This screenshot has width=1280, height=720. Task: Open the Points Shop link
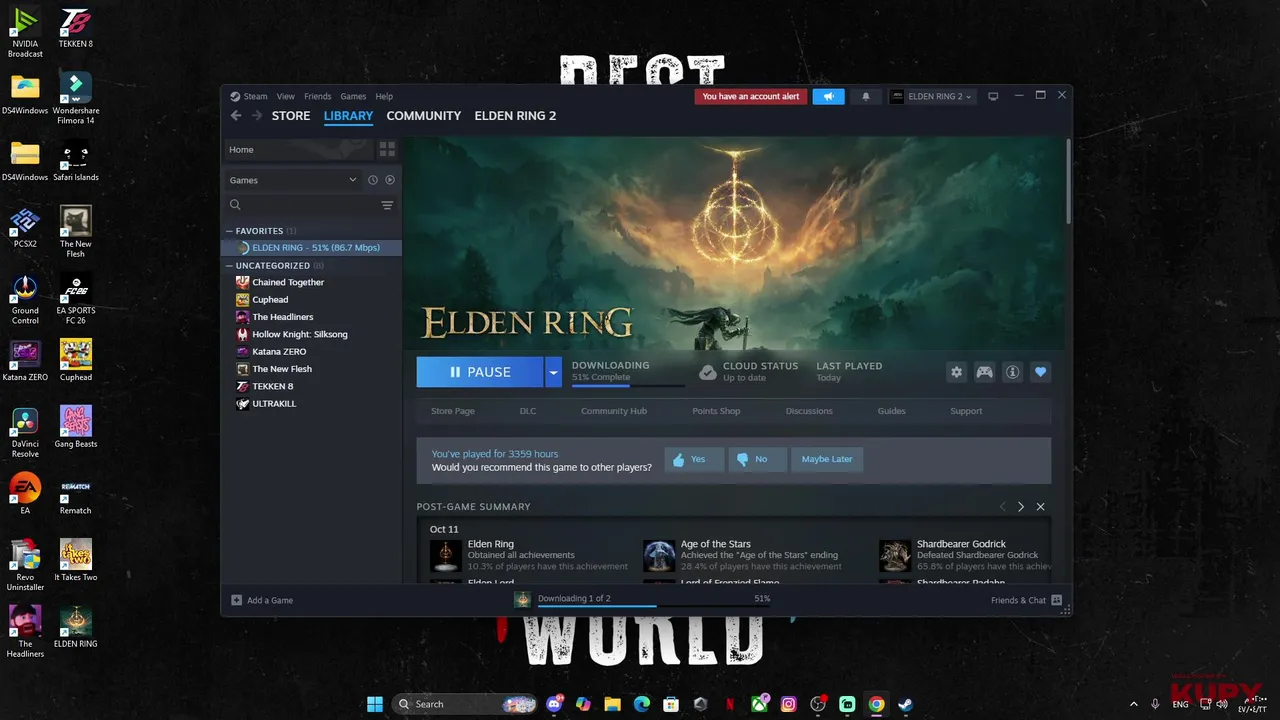[x=716, y=411]
